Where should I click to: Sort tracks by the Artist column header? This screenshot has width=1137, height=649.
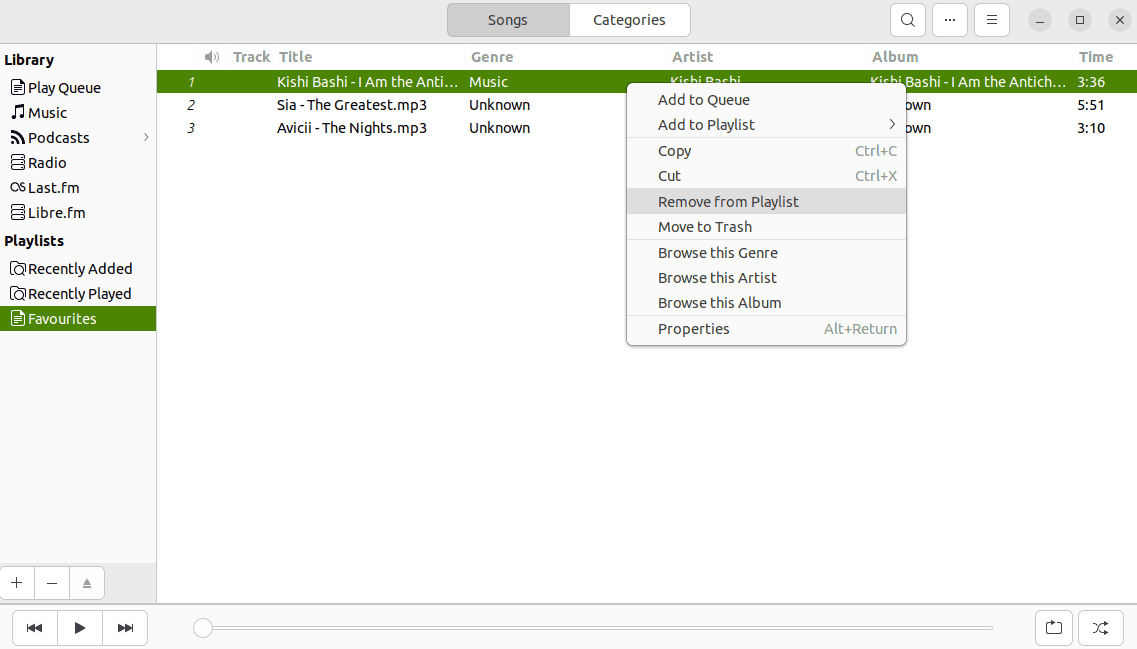tap(692, 57)
